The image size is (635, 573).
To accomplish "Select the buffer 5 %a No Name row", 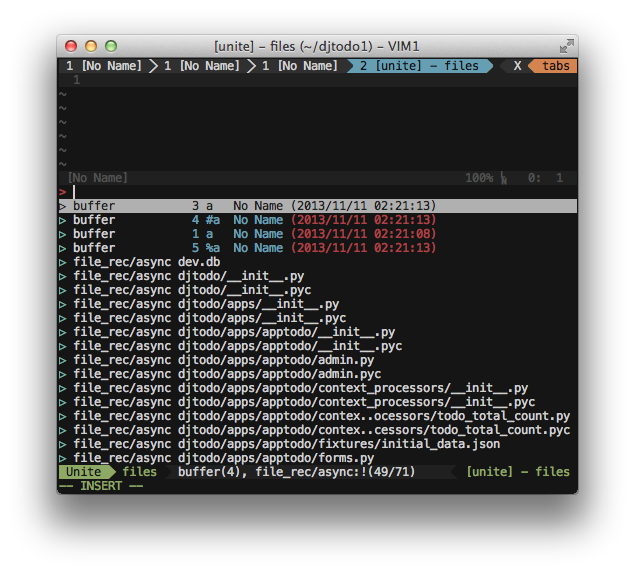I will 318,248.
